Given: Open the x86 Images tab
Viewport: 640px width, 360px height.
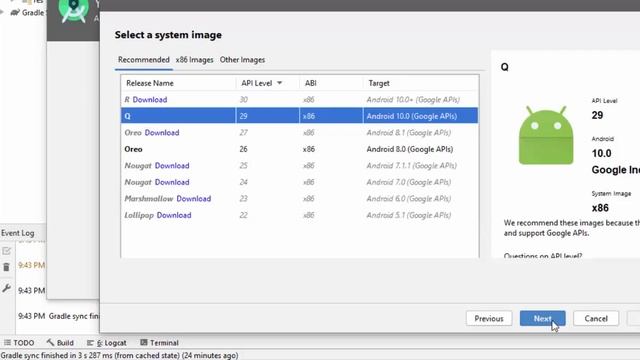Looking at the screenshot, I should click(x=194, y=60).
